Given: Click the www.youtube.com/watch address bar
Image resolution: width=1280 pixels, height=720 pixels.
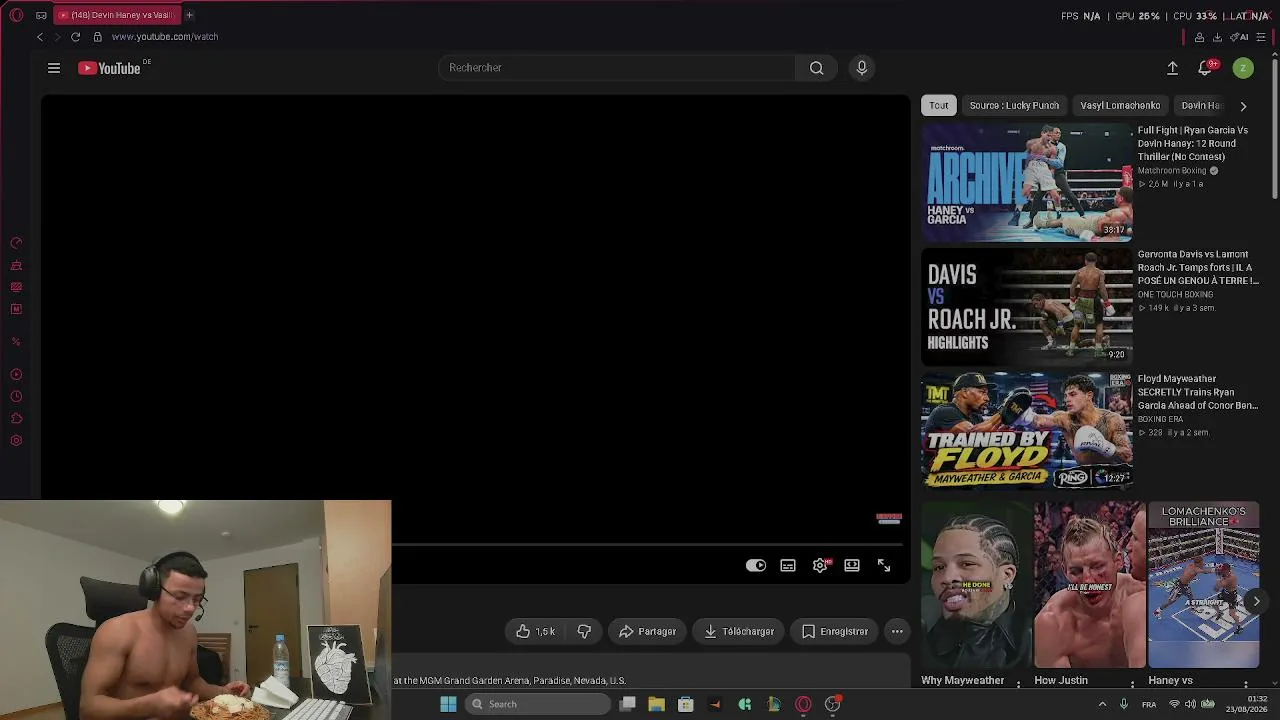Looking at the screenshot, I should [165, 37].
